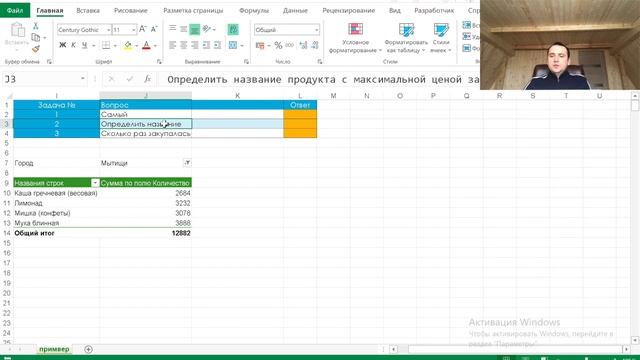Click the Copy icon in clipboard group
640x360 pixels.
pyautogui.click(x=36, y=38)
